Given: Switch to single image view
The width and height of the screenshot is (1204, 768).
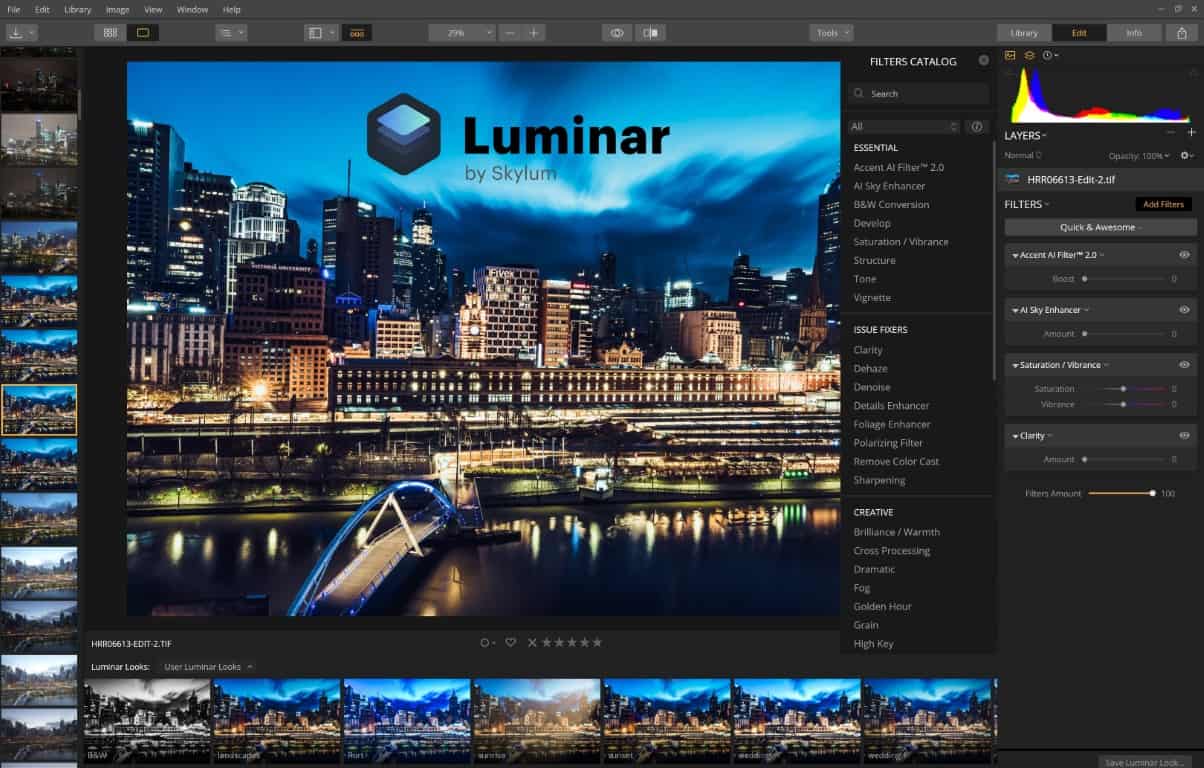Looking at the screenshot, I should pyautogui.click(x=143, y=33).
